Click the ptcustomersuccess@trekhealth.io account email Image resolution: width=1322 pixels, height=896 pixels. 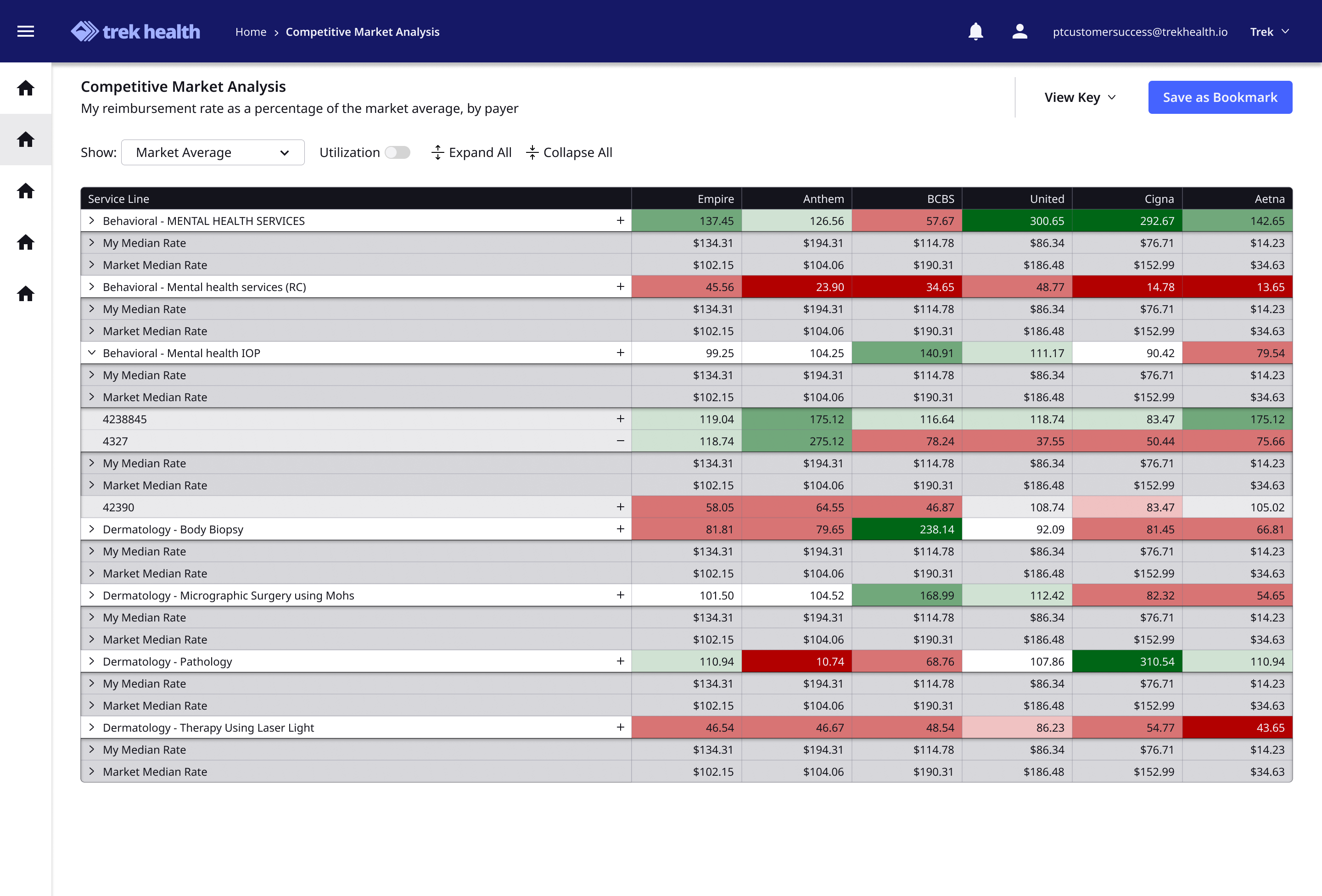pyautogui.click(x=1139, y=32)
